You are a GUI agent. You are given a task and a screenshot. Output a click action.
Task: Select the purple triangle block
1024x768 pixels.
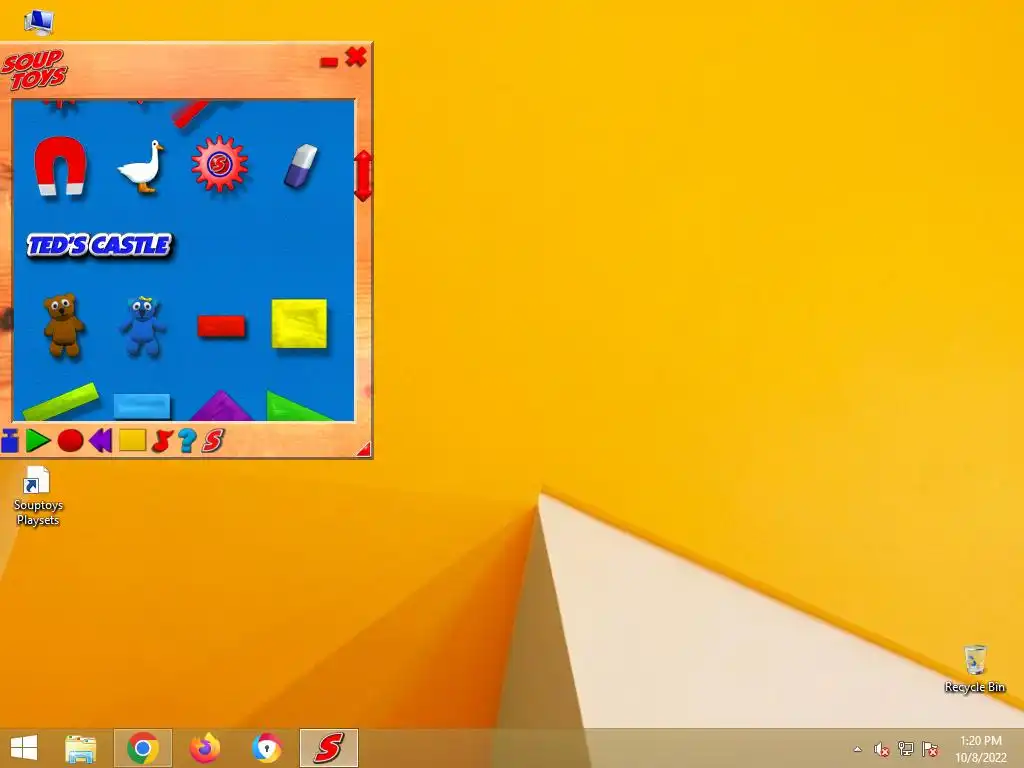[221, 406]
